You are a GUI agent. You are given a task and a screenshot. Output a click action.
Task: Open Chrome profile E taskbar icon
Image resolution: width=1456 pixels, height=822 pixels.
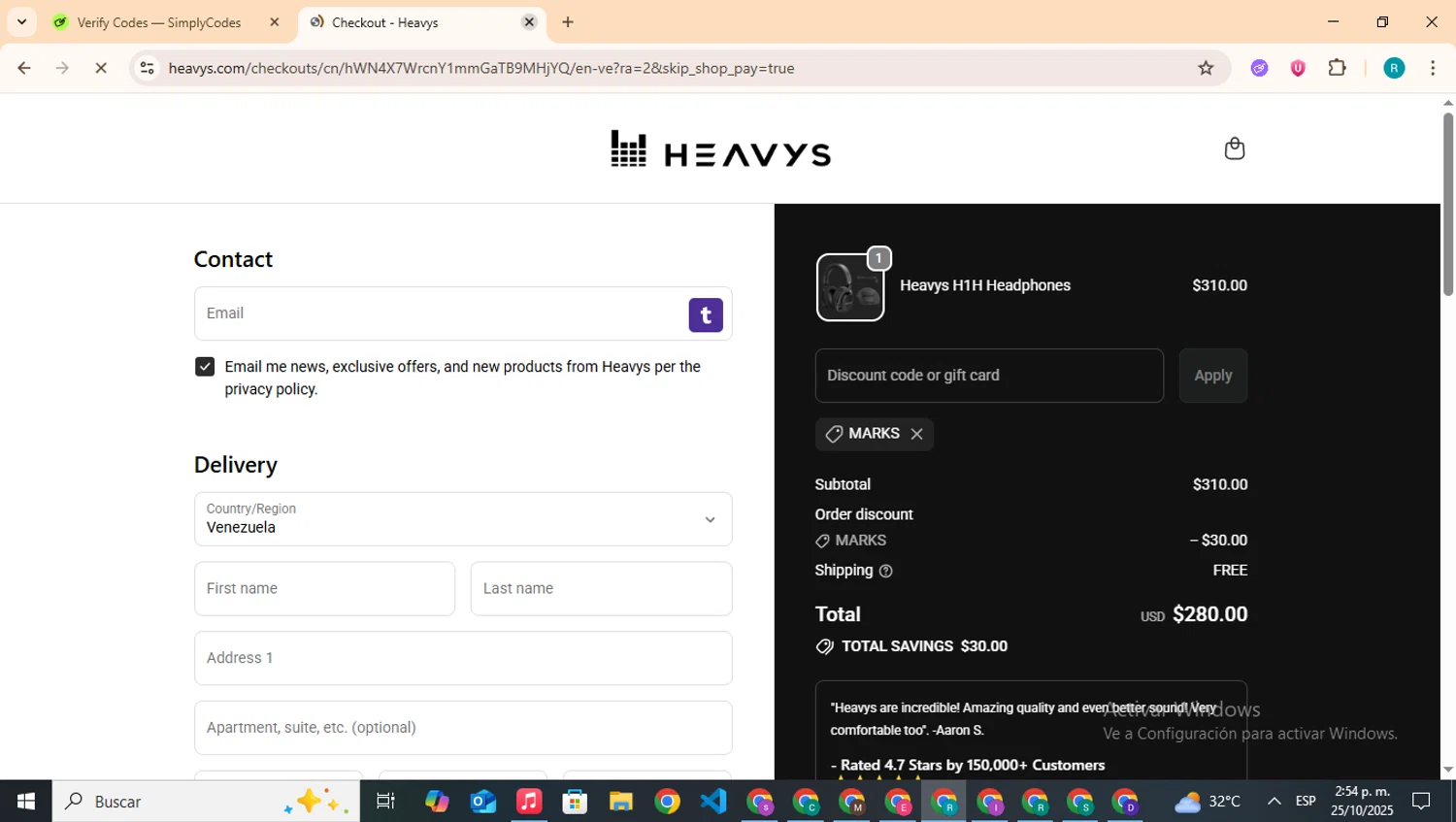898,802
